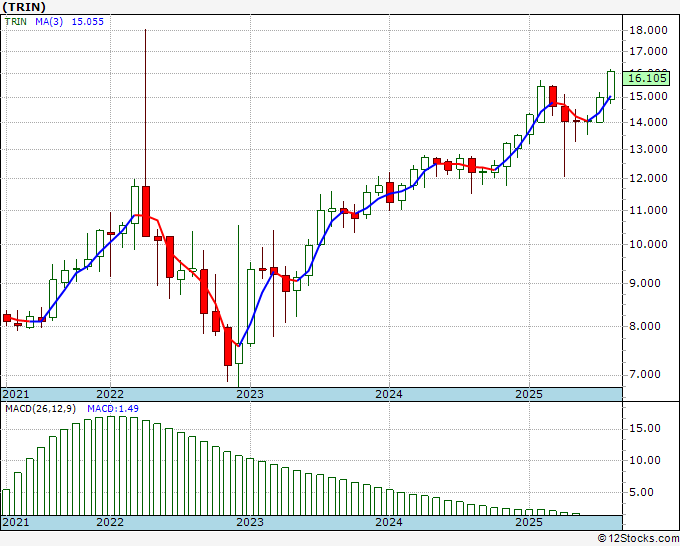Click 2021 on the MACD timeline

click(16, 522)
